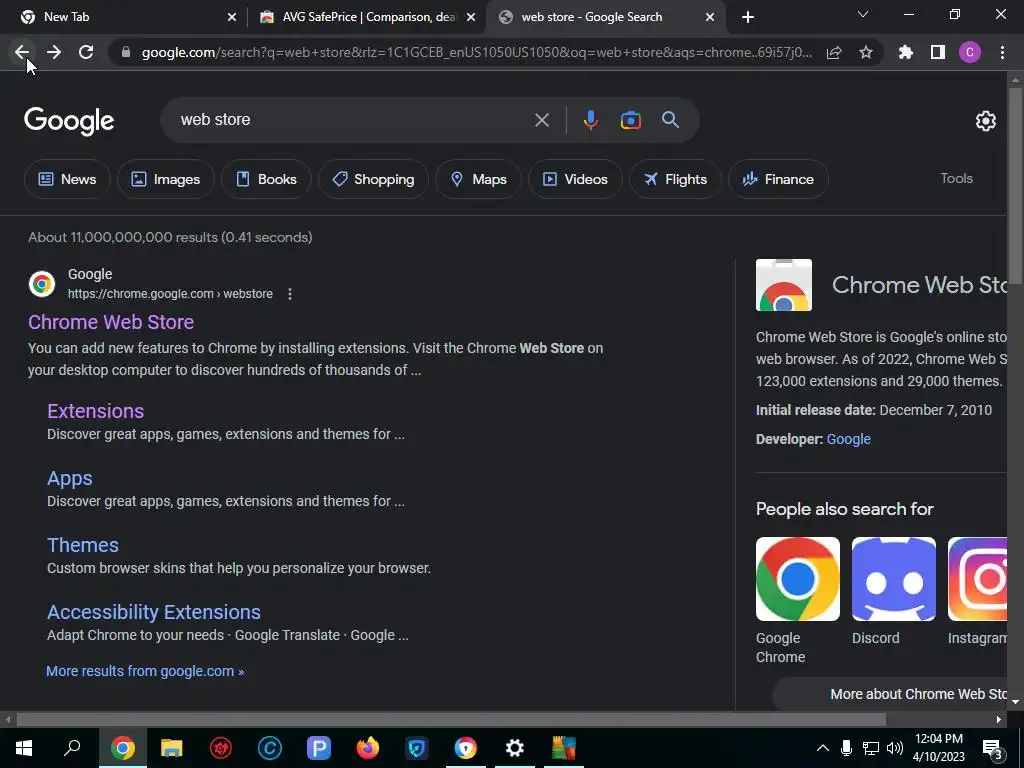Close the AVG SafePrice tab
The image size is (1024, 768).
471,18
